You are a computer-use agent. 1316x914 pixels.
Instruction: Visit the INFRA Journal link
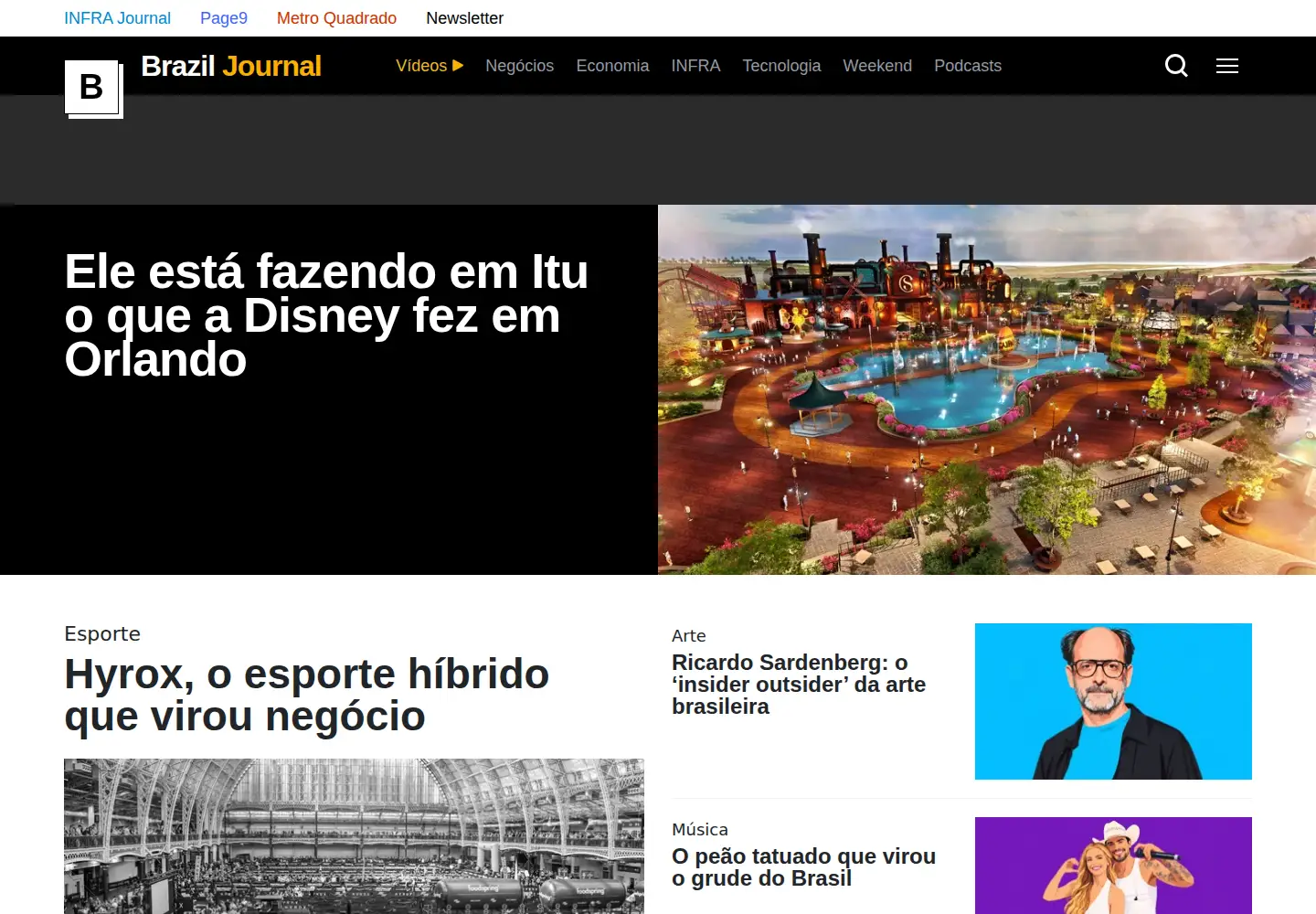(x=117, y=18)
